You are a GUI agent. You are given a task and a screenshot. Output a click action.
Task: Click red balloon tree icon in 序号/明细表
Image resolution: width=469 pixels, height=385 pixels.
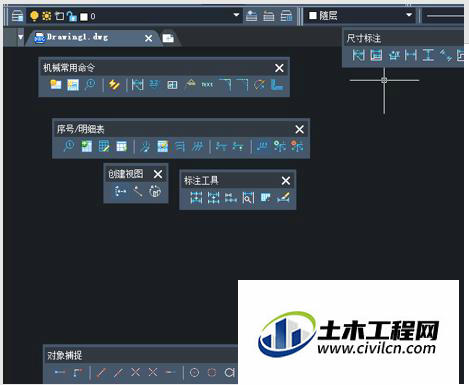click(297, 146)
